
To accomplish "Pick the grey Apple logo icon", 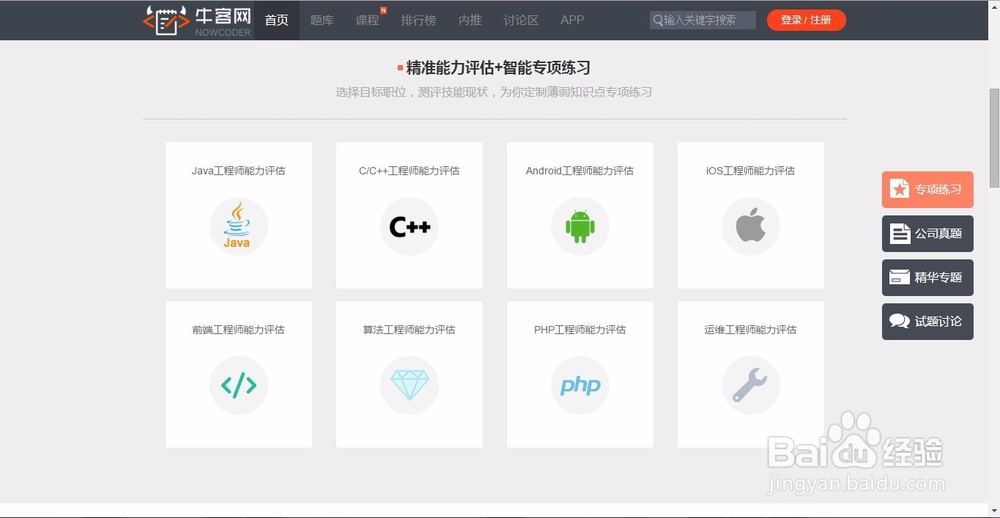I will click(x=751, y=225).
